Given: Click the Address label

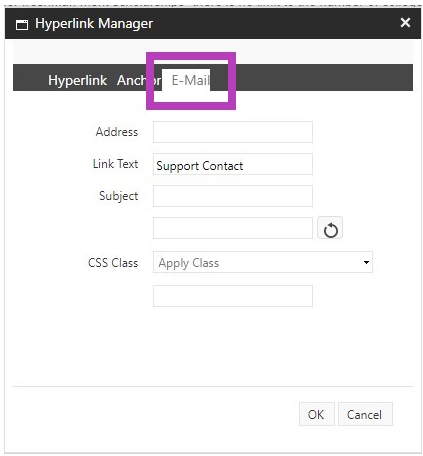Looking at the screenshot, I should 117,132.
